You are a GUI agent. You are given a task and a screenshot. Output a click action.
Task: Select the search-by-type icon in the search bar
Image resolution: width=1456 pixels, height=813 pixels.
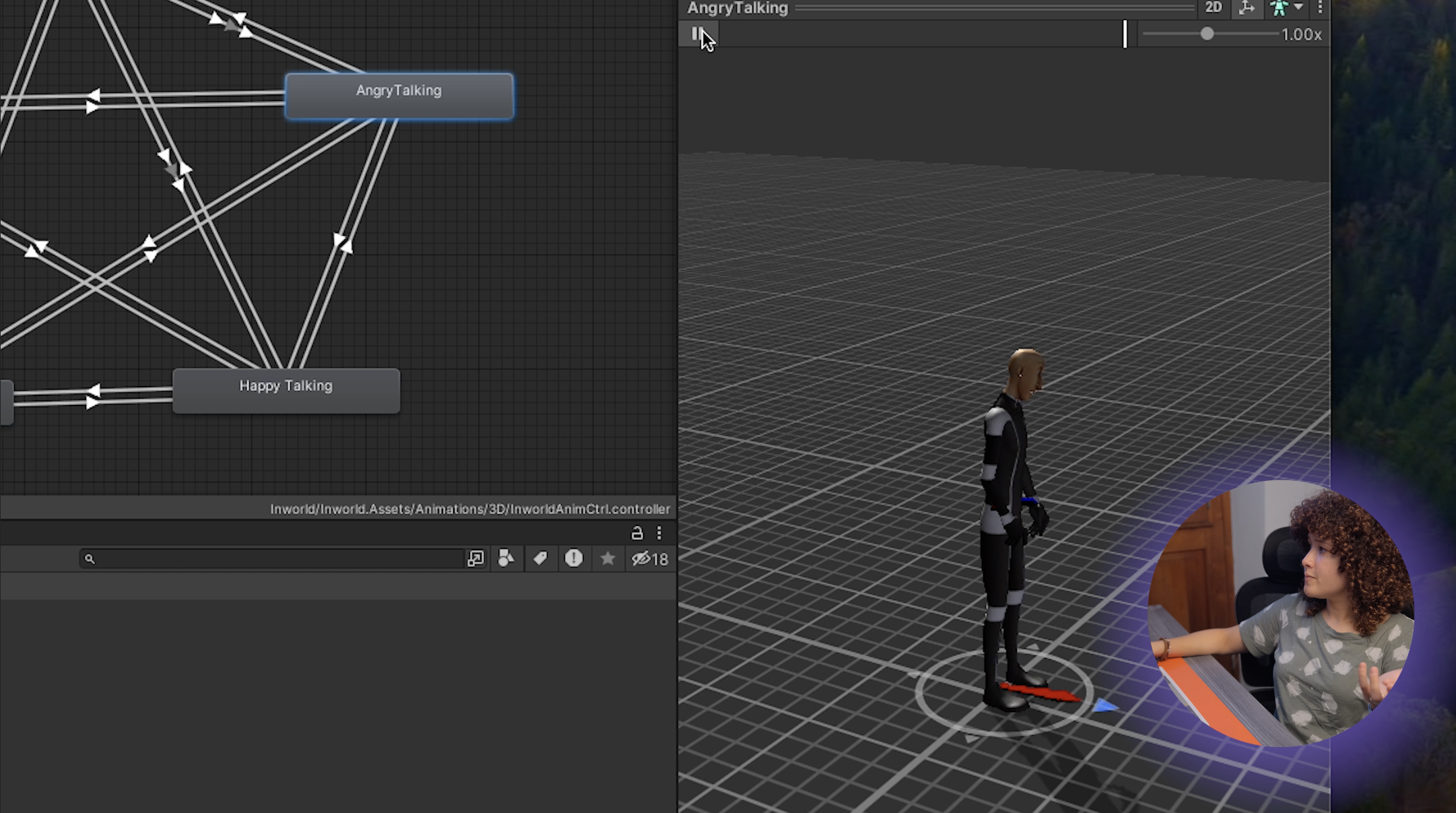point(506,558)
